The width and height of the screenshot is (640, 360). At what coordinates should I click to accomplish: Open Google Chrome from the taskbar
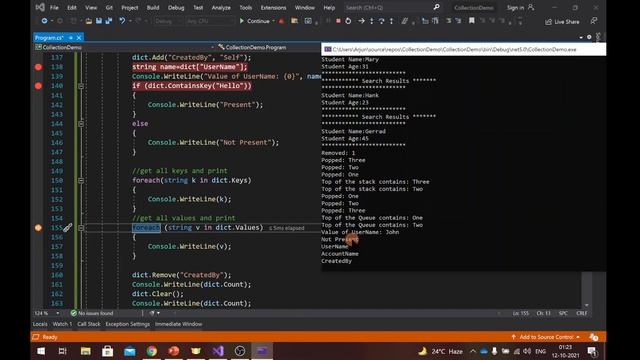coord(152,351)
